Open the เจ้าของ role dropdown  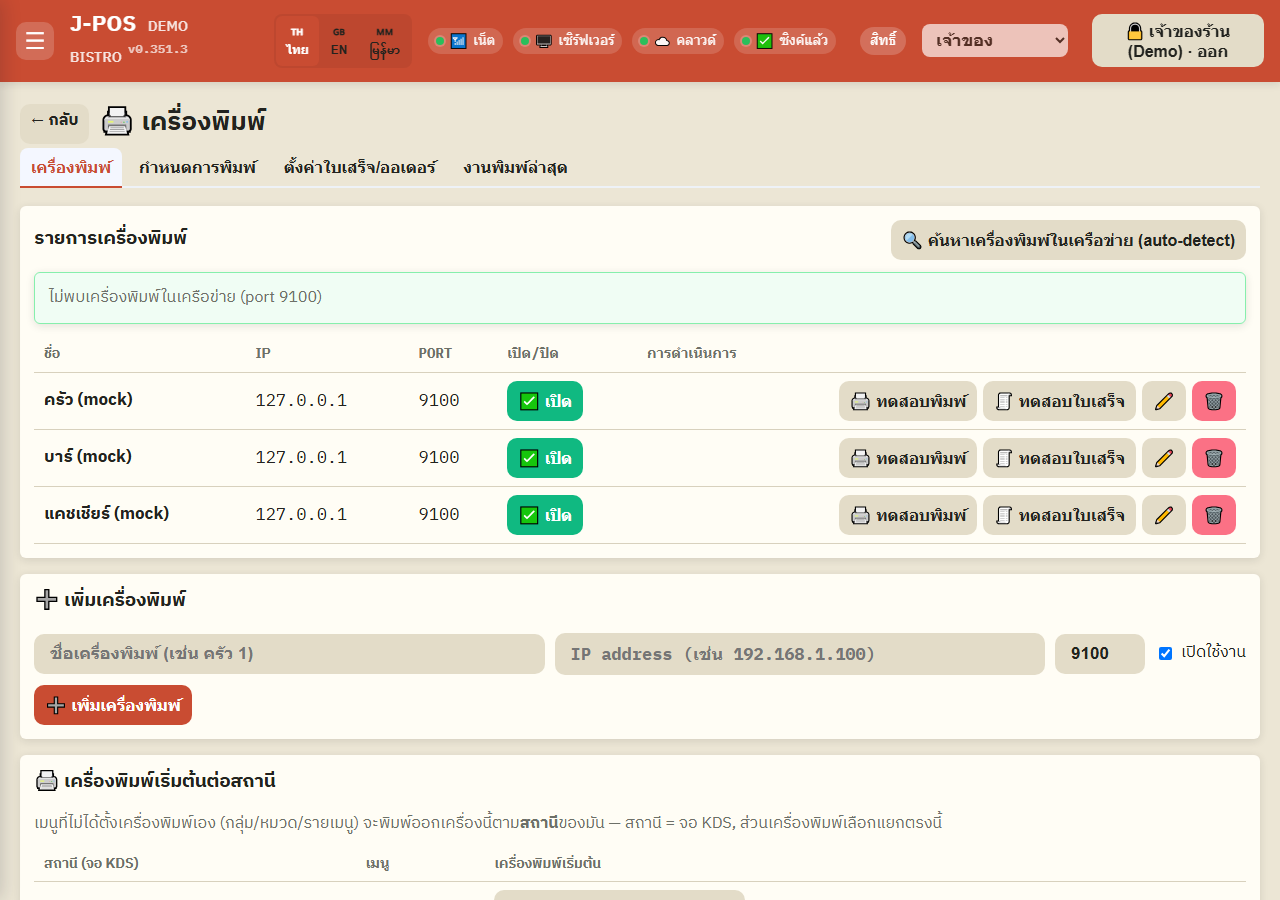coord(995,41)
